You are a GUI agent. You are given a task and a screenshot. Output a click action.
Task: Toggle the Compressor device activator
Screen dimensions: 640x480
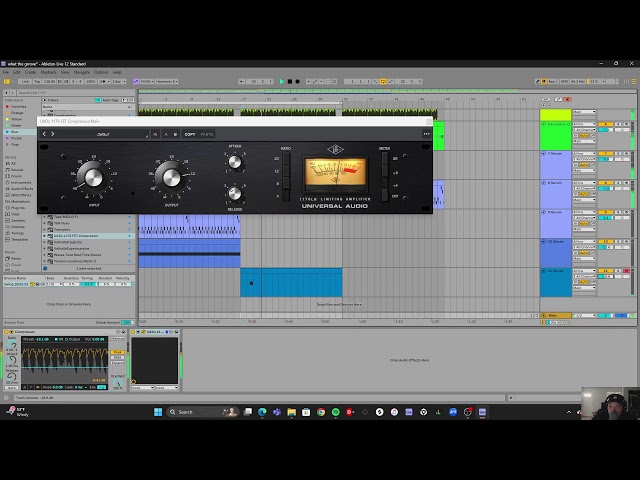click(x=7, y=332)
